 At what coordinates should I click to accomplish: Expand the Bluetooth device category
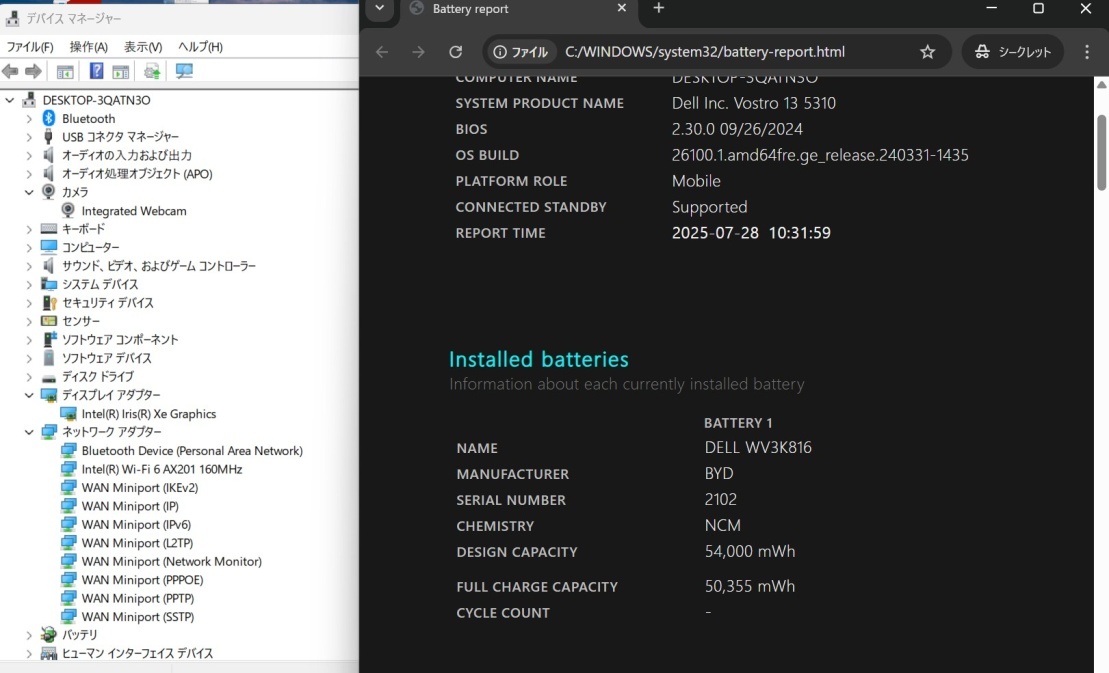(x=29, y=119)
